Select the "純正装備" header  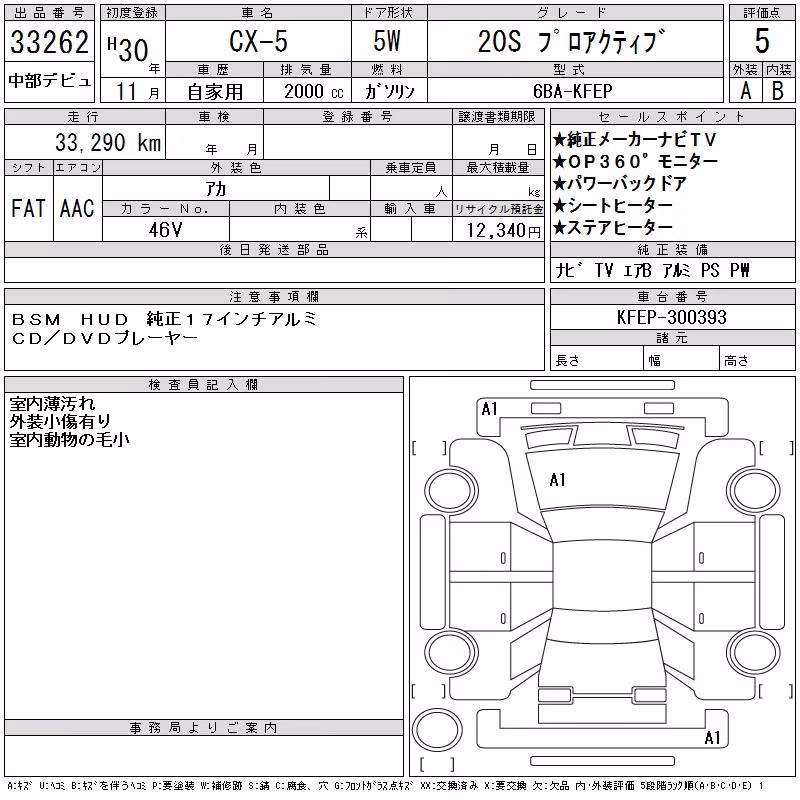click(672, 249)
